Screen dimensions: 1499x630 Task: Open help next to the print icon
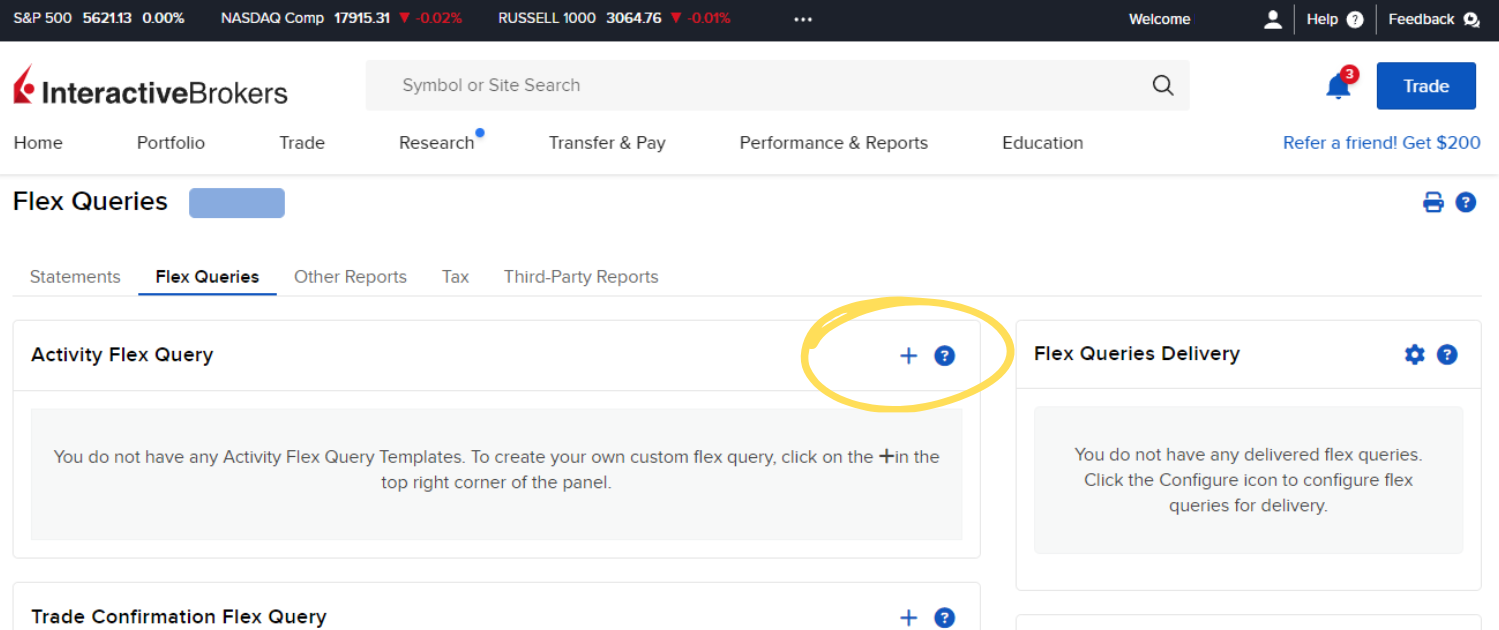1466,202
